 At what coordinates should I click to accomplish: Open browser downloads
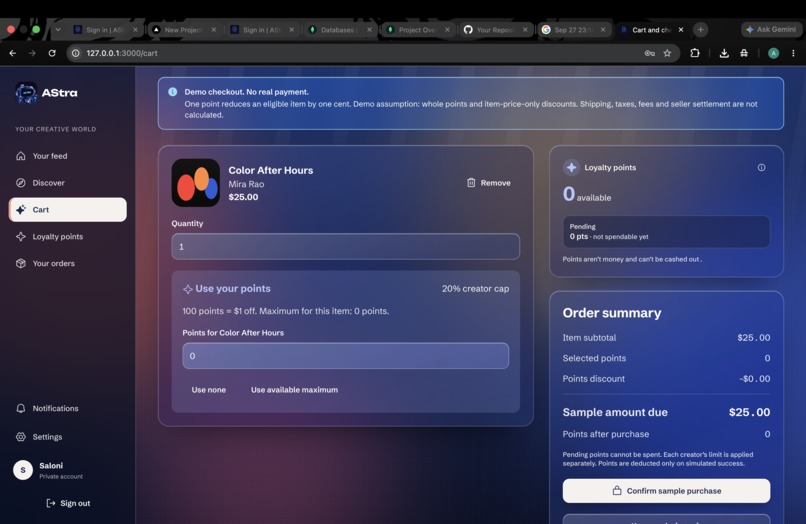coord(724,53)
